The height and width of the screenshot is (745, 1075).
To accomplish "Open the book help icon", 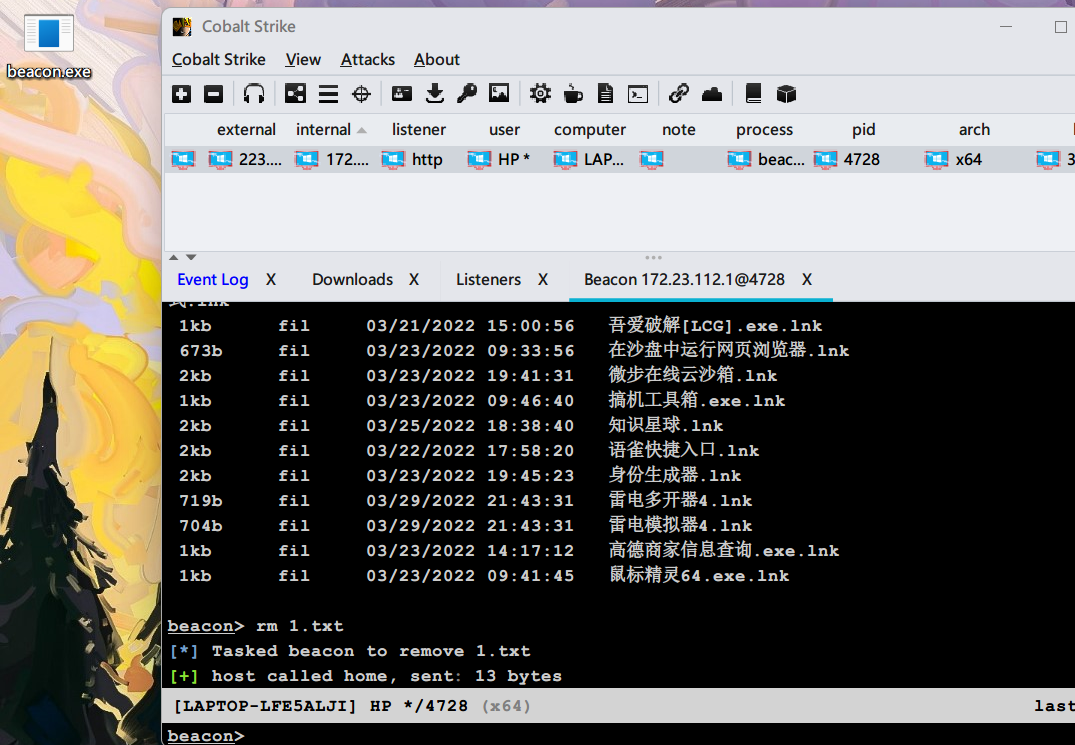I will [753, 94].
